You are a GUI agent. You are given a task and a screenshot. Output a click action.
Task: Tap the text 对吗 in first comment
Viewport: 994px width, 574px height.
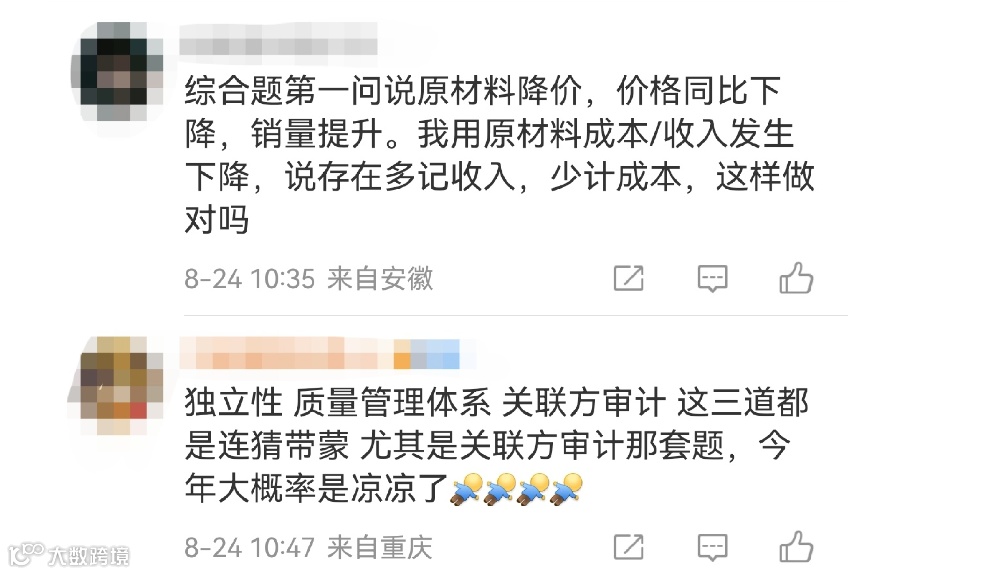tap(216, 220)
